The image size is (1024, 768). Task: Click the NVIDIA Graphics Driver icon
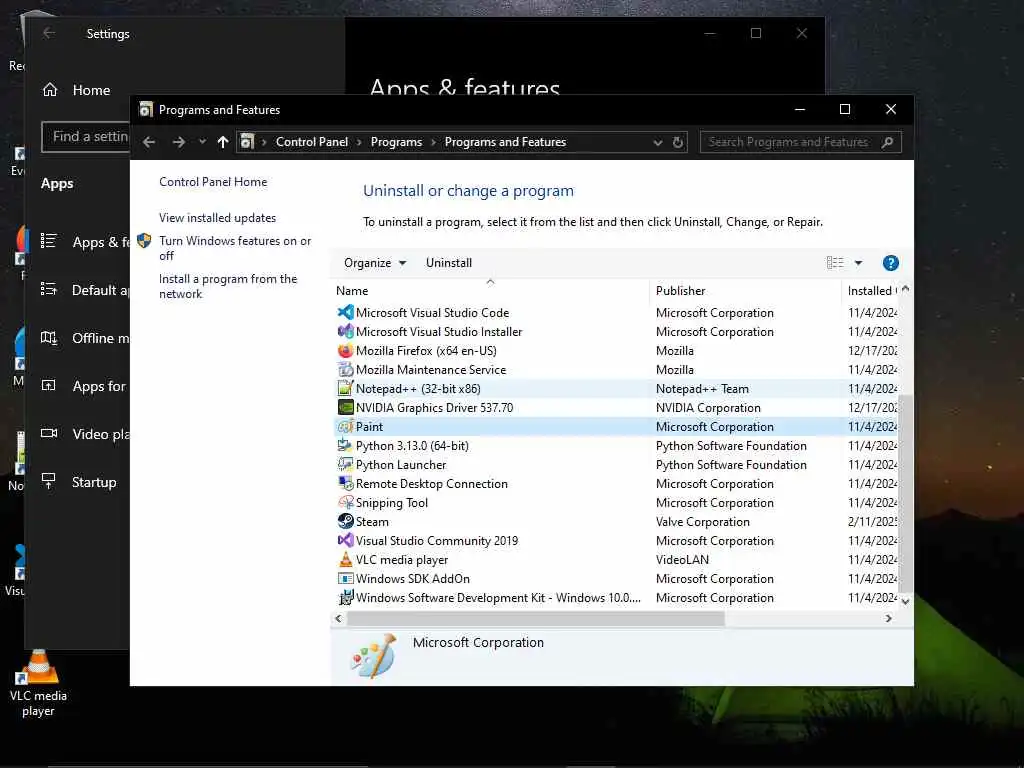click(x=345, y=408)
